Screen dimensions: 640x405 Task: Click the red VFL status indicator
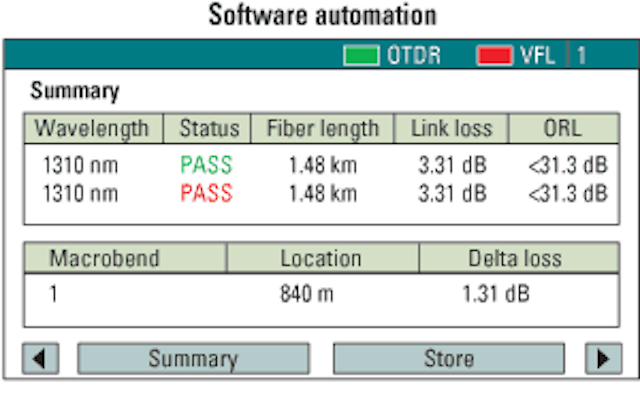tap(494, 55)
